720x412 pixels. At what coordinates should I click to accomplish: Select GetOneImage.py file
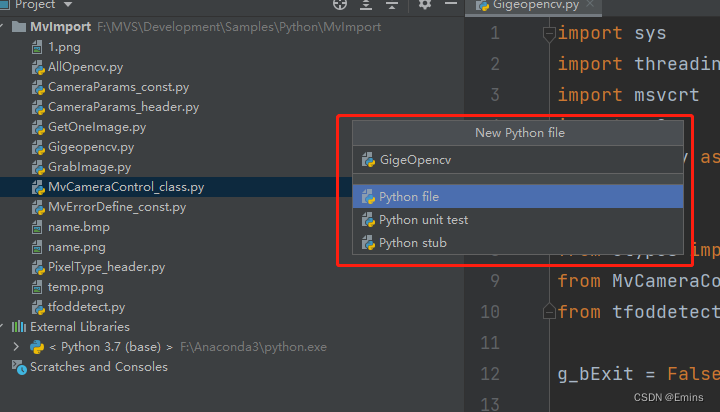click(x=97, y=127)
